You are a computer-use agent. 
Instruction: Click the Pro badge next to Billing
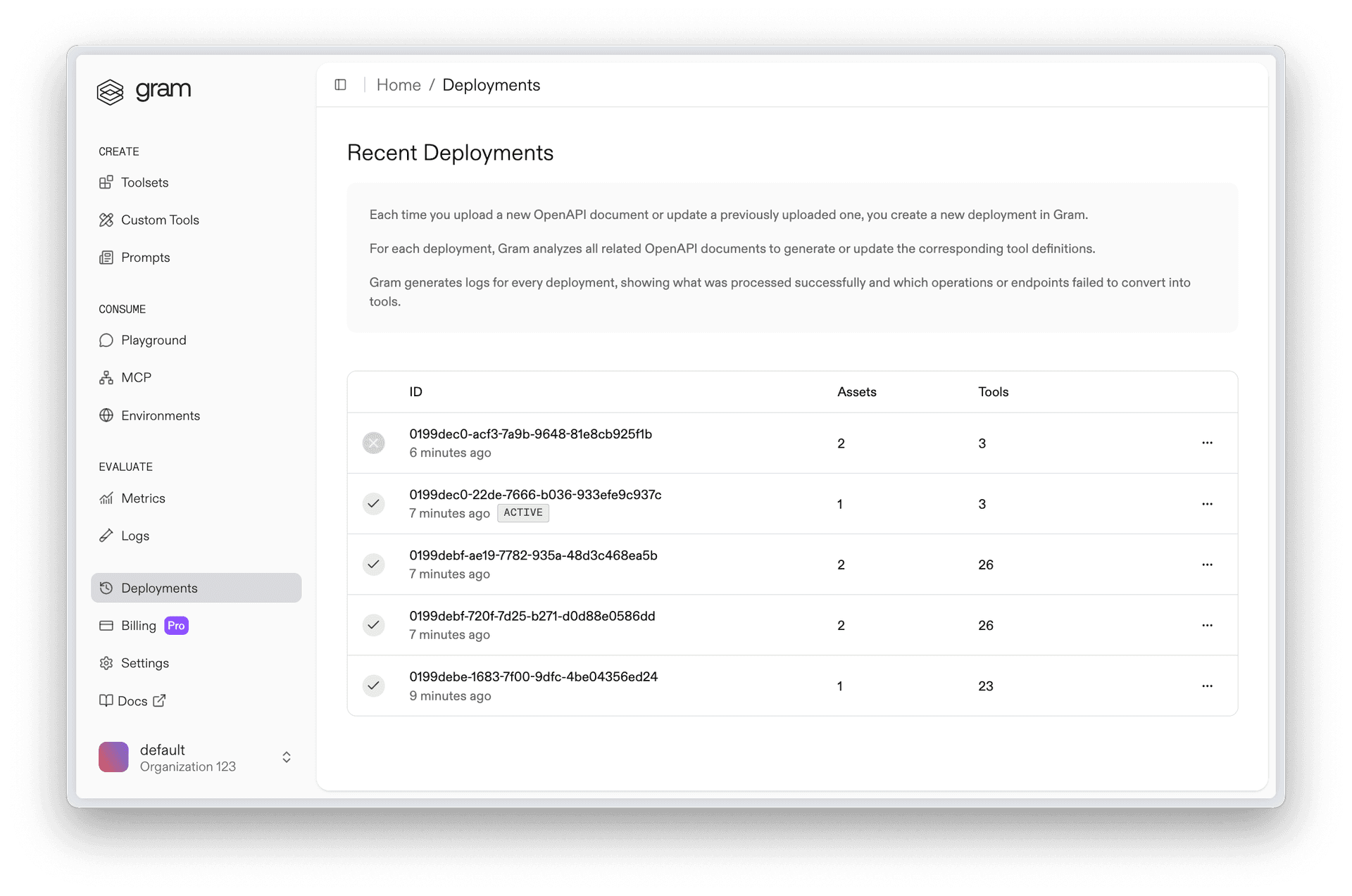(175, 625)
